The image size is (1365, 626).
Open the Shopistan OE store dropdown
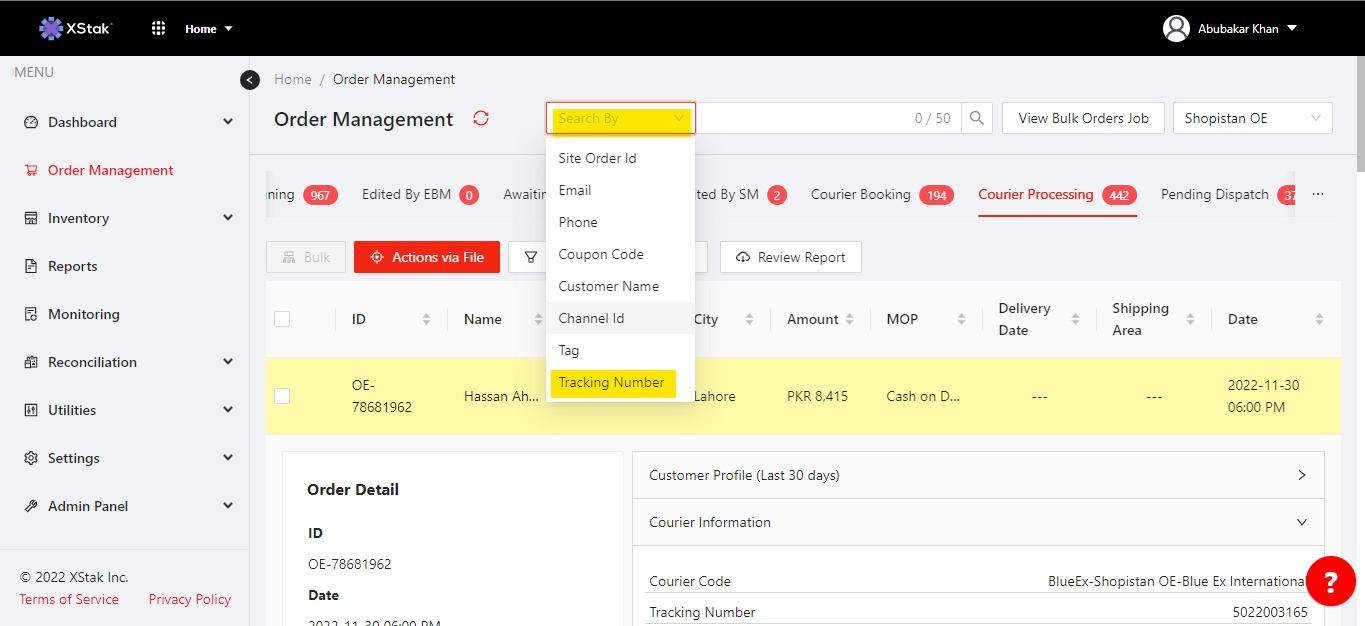pyautogui.click(x=1252, y=118)
